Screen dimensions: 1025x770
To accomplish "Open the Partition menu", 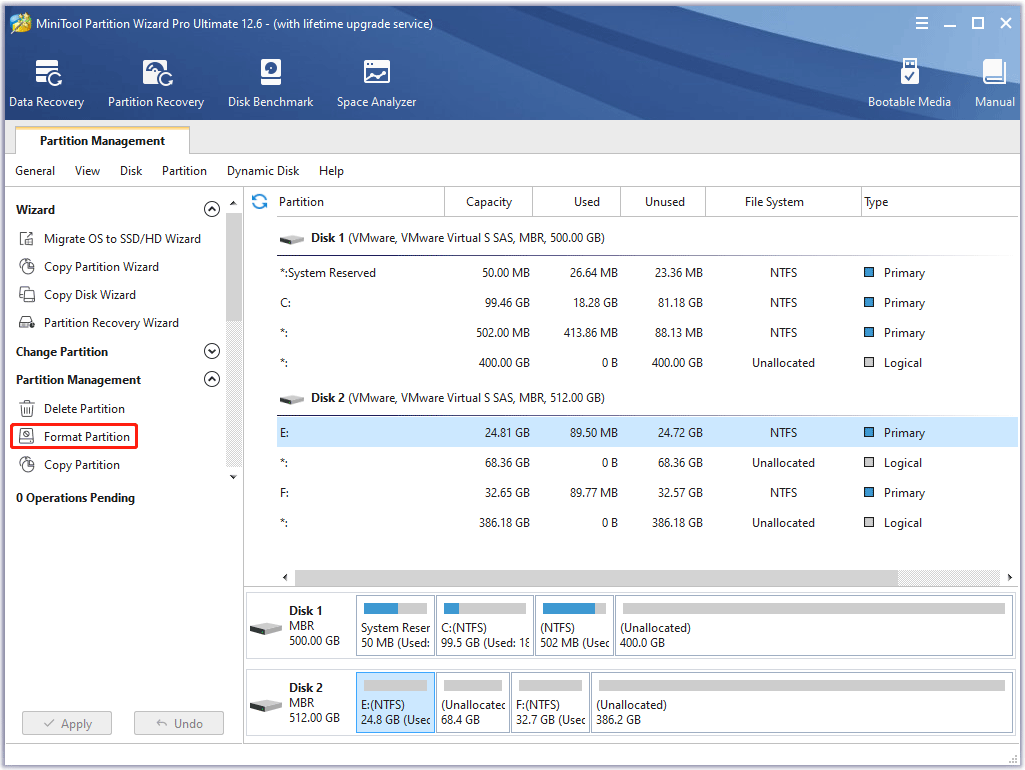I will [184, 171].
